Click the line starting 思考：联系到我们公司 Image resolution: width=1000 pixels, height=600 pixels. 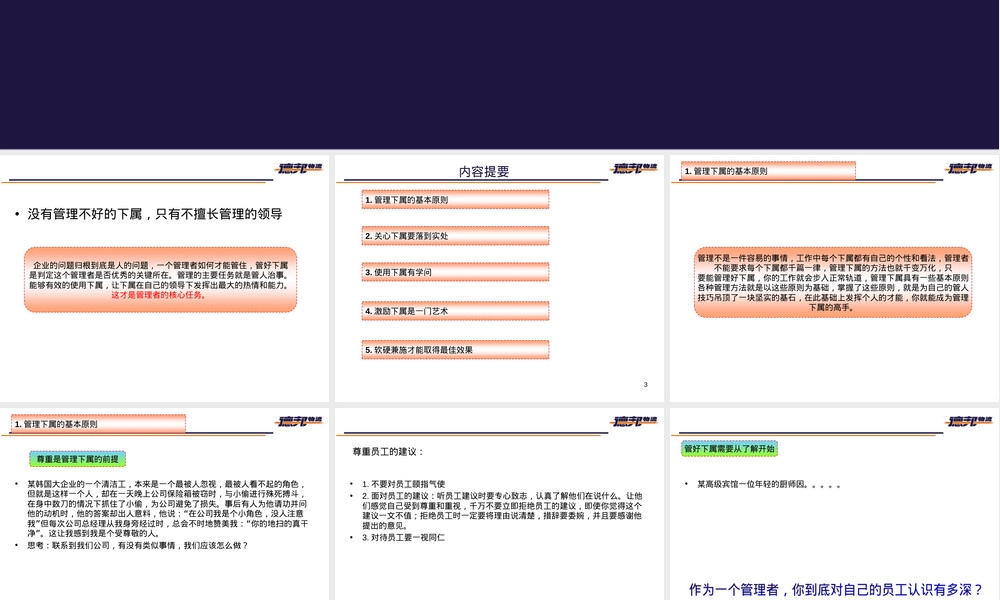137,546
